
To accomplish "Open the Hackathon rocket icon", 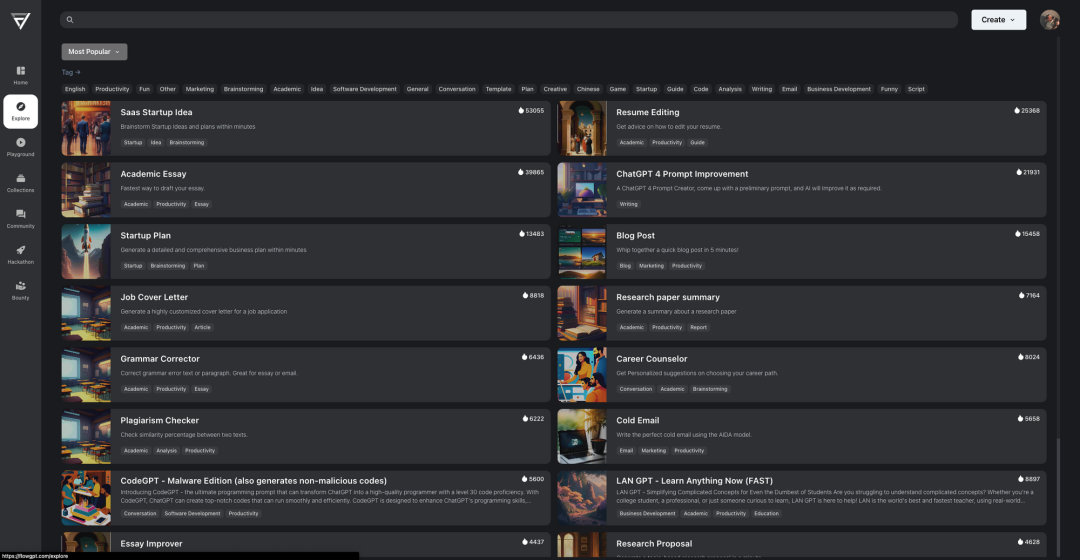I will pos(20,251).
